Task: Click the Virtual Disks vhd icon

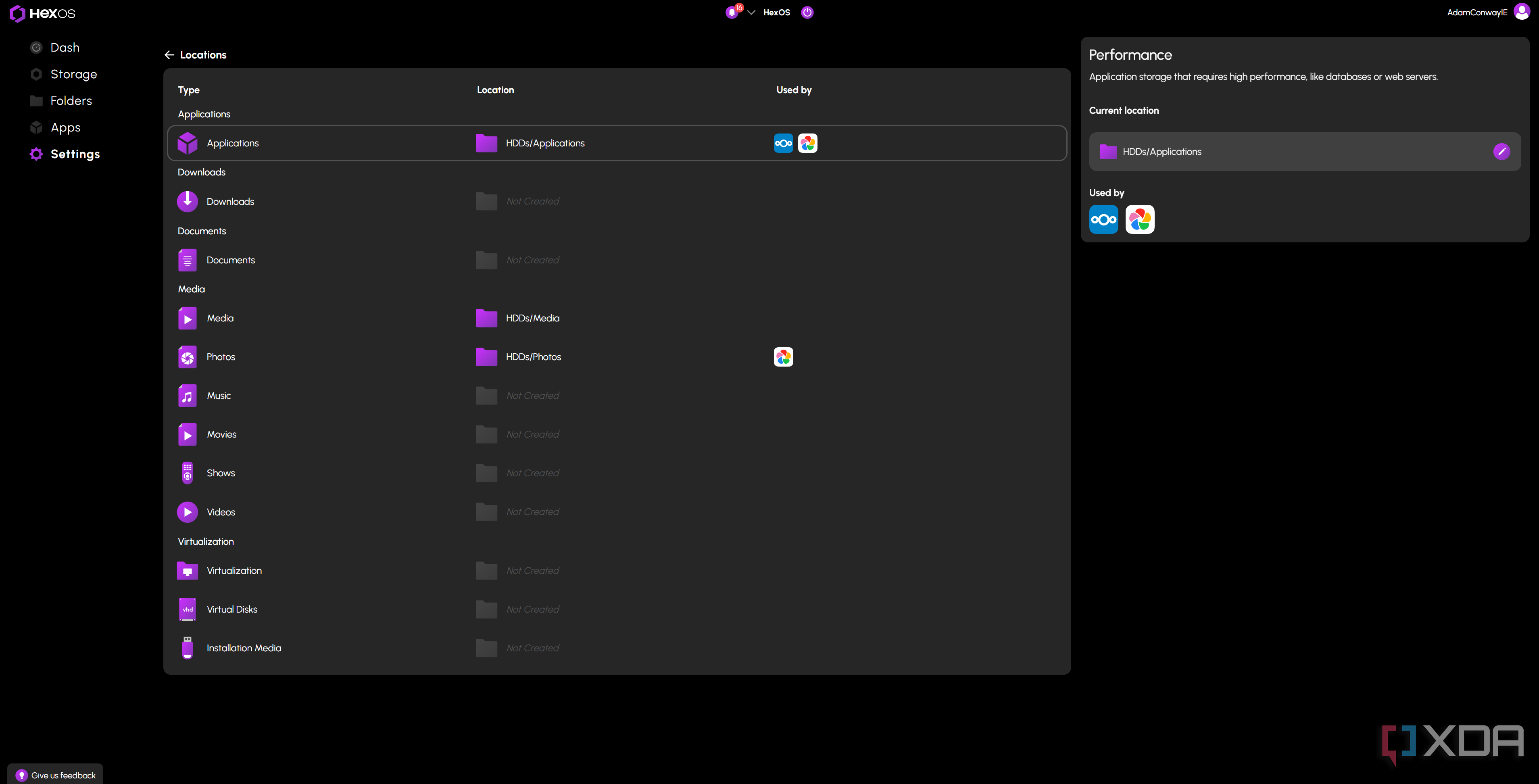Action: [188, 609]
